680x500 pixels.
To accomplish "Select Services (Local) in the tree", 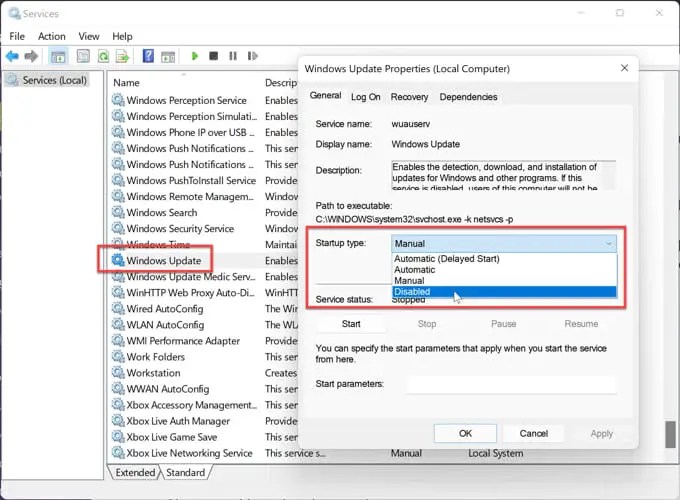I will [x=47, y=80].
